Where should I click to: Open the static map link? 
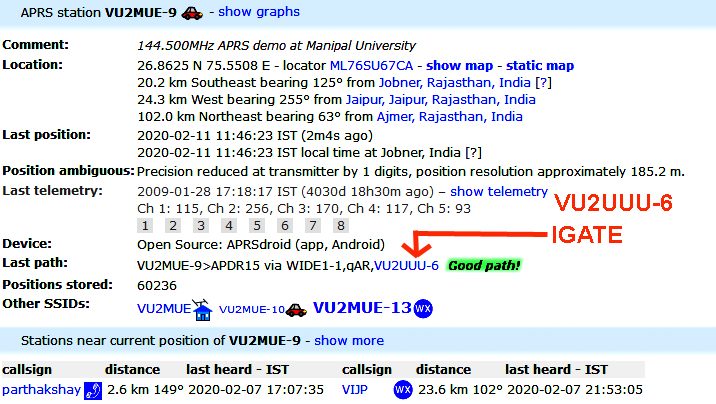(540, 66)
